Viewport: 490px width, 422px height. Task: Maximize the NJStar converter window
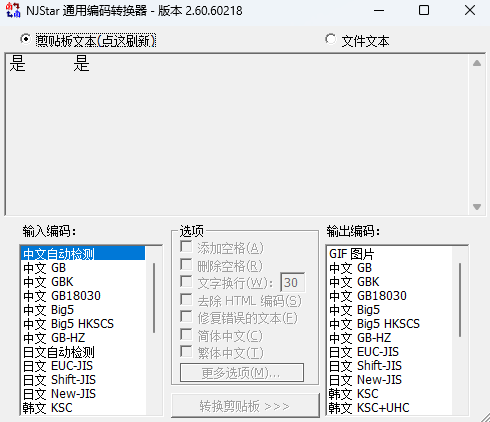424,10
